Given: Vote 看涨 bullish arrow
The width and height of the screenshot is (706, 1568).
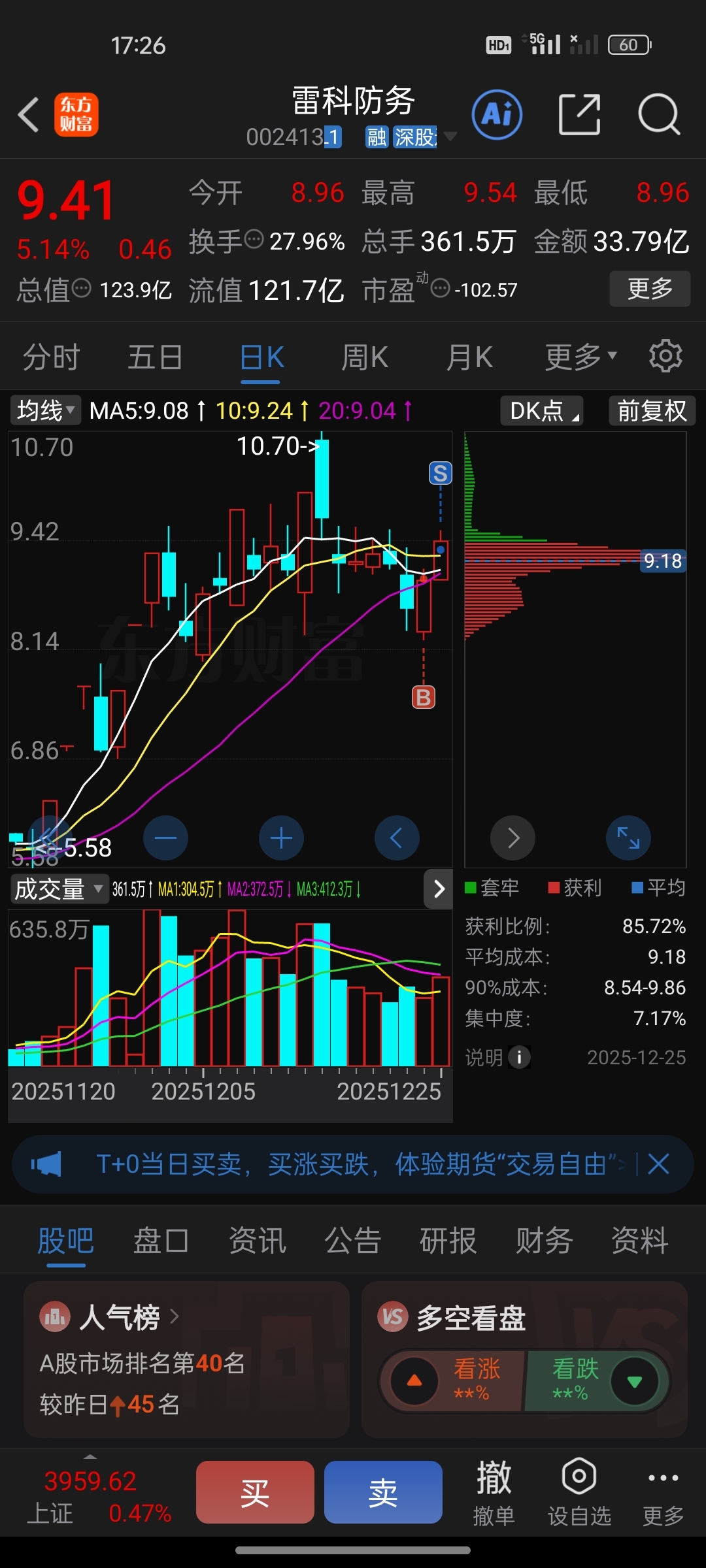Looking at the screenshot, I should click(414, 1380).
